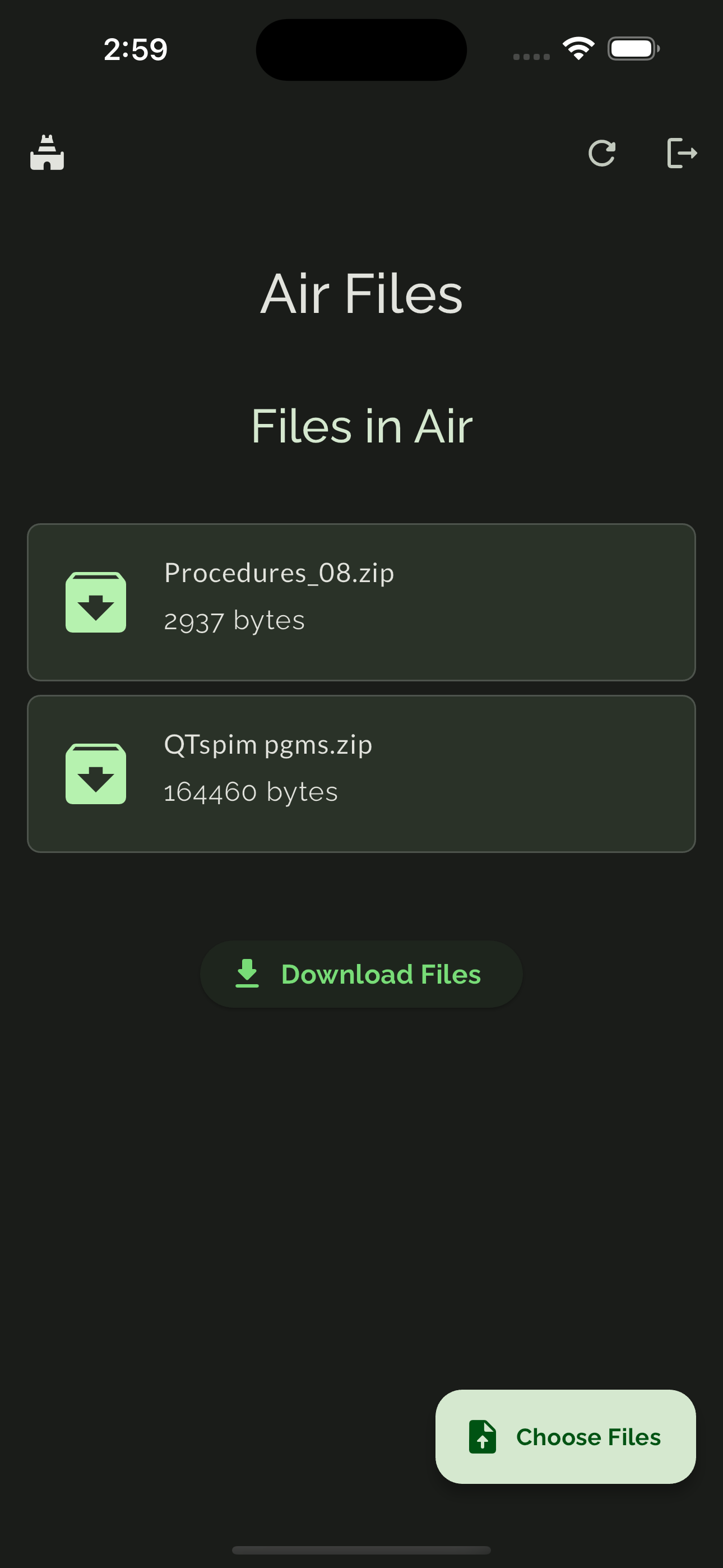Click the logout arrow icon

click(x=683, y=153)
